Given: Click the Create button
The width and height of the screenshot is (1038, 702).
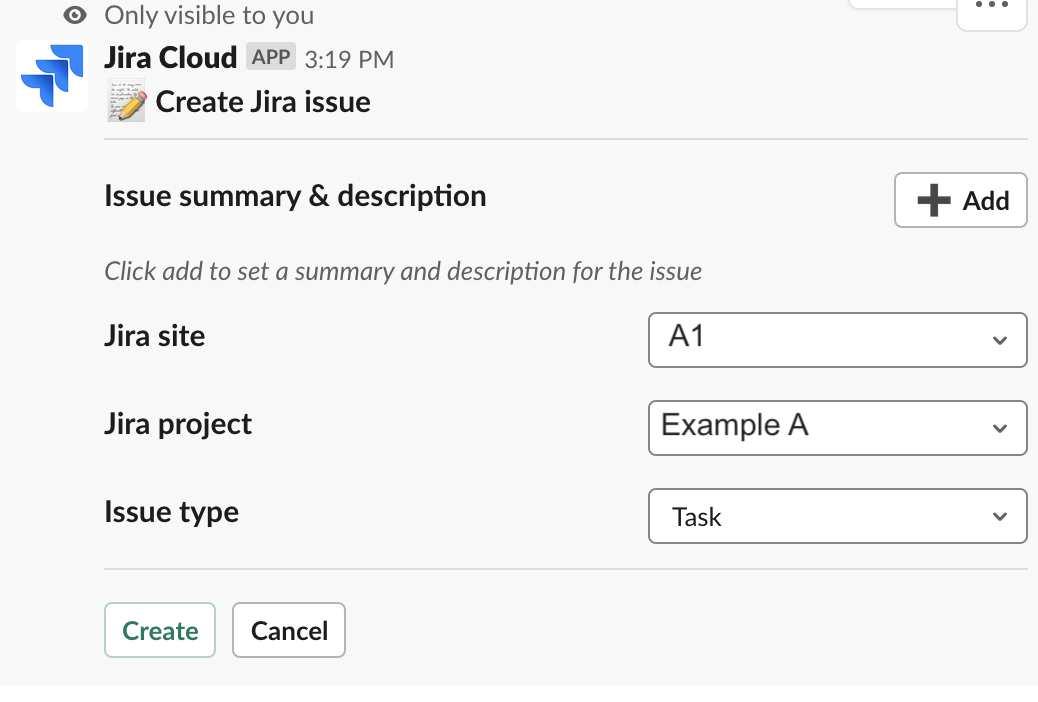Looking at the screenshot, I should [160, 630].
